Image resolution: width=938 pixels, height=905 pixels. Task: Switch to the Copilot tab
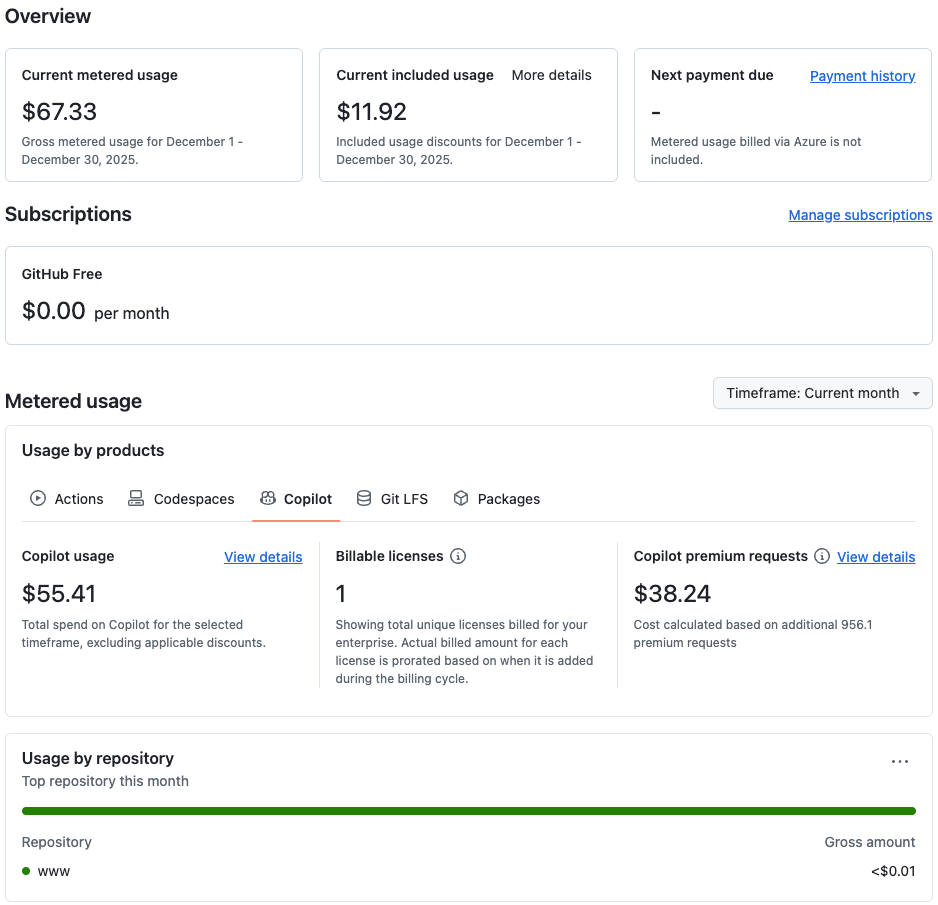coord(296,498)
